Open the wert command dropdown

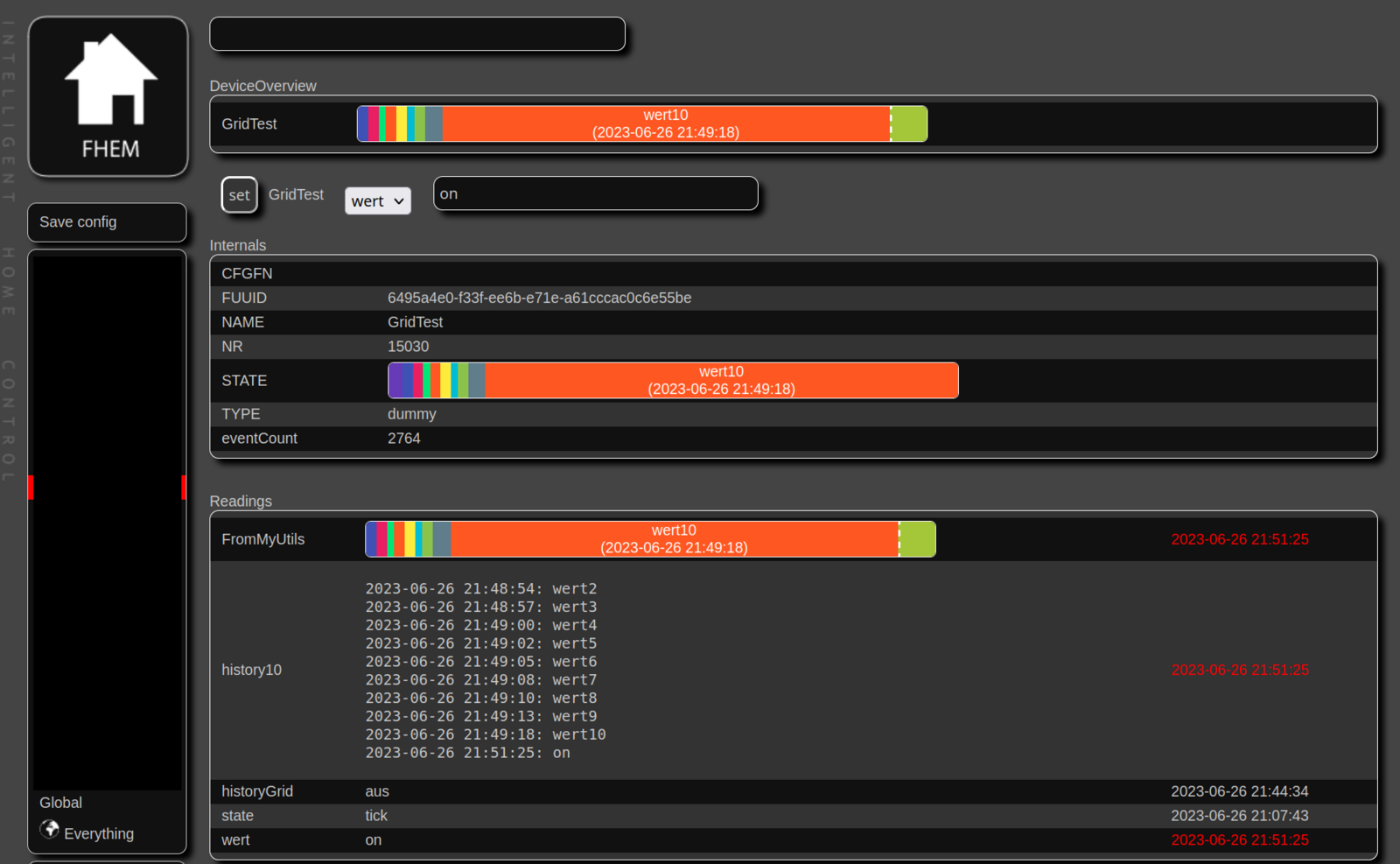(377, 201)
